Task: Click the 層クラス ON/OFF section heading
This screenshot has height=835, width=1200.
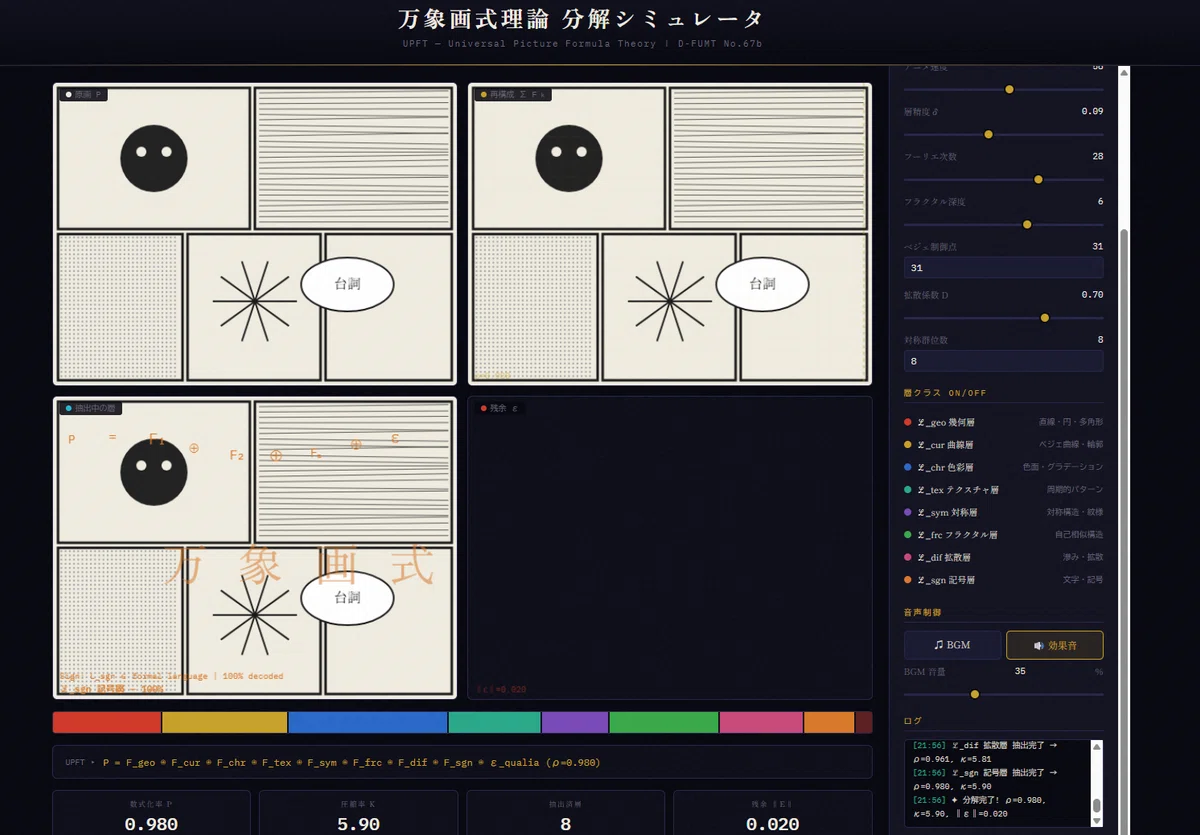Action: [x=945, y=393]
